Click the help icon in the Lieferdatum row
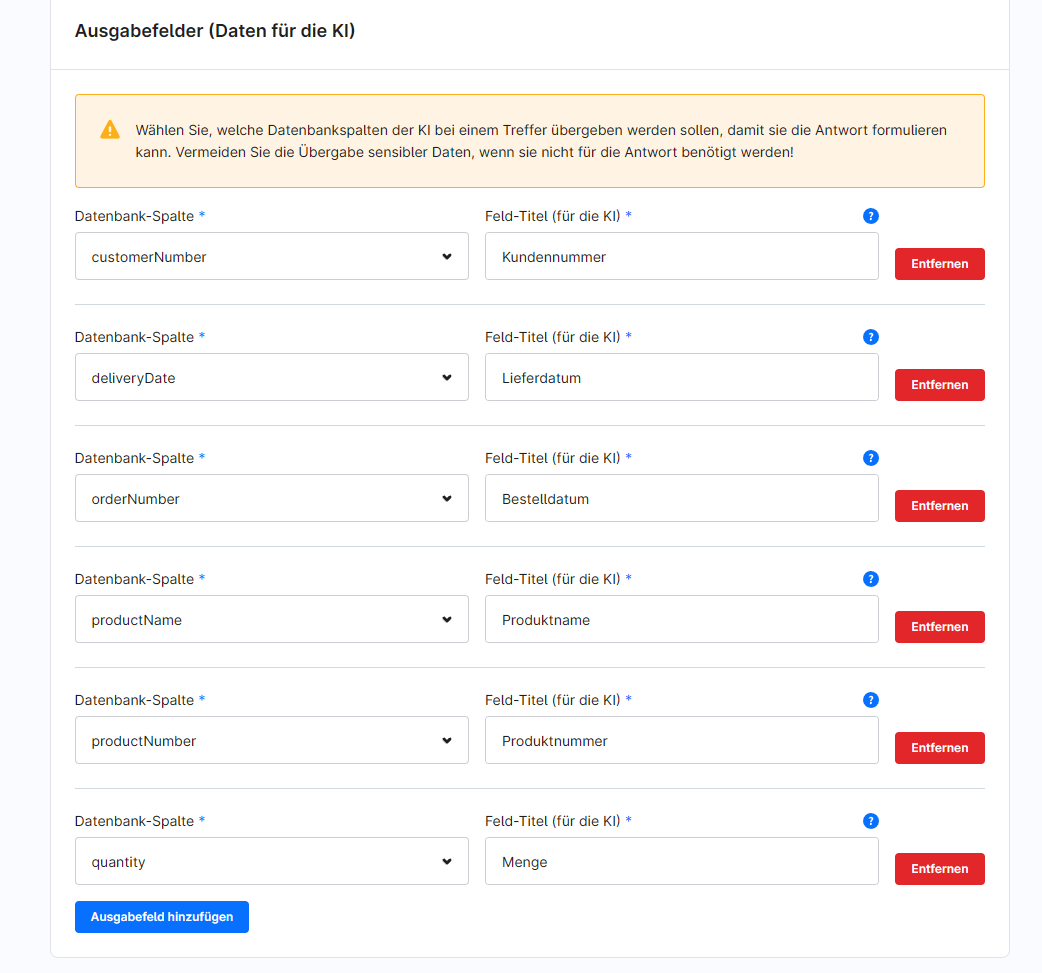The height and width of the screenshot is (973, 1042). pos(871,337)
